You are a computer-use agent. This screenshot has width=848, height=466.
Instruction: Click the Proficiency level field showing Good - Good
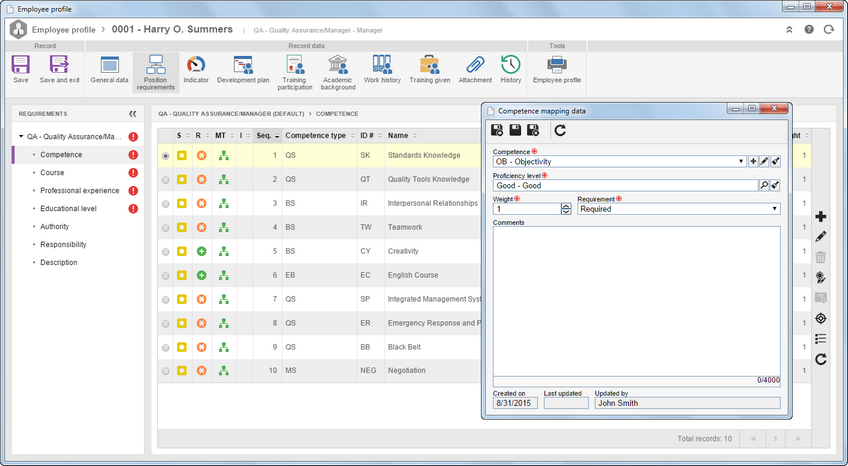625,185
